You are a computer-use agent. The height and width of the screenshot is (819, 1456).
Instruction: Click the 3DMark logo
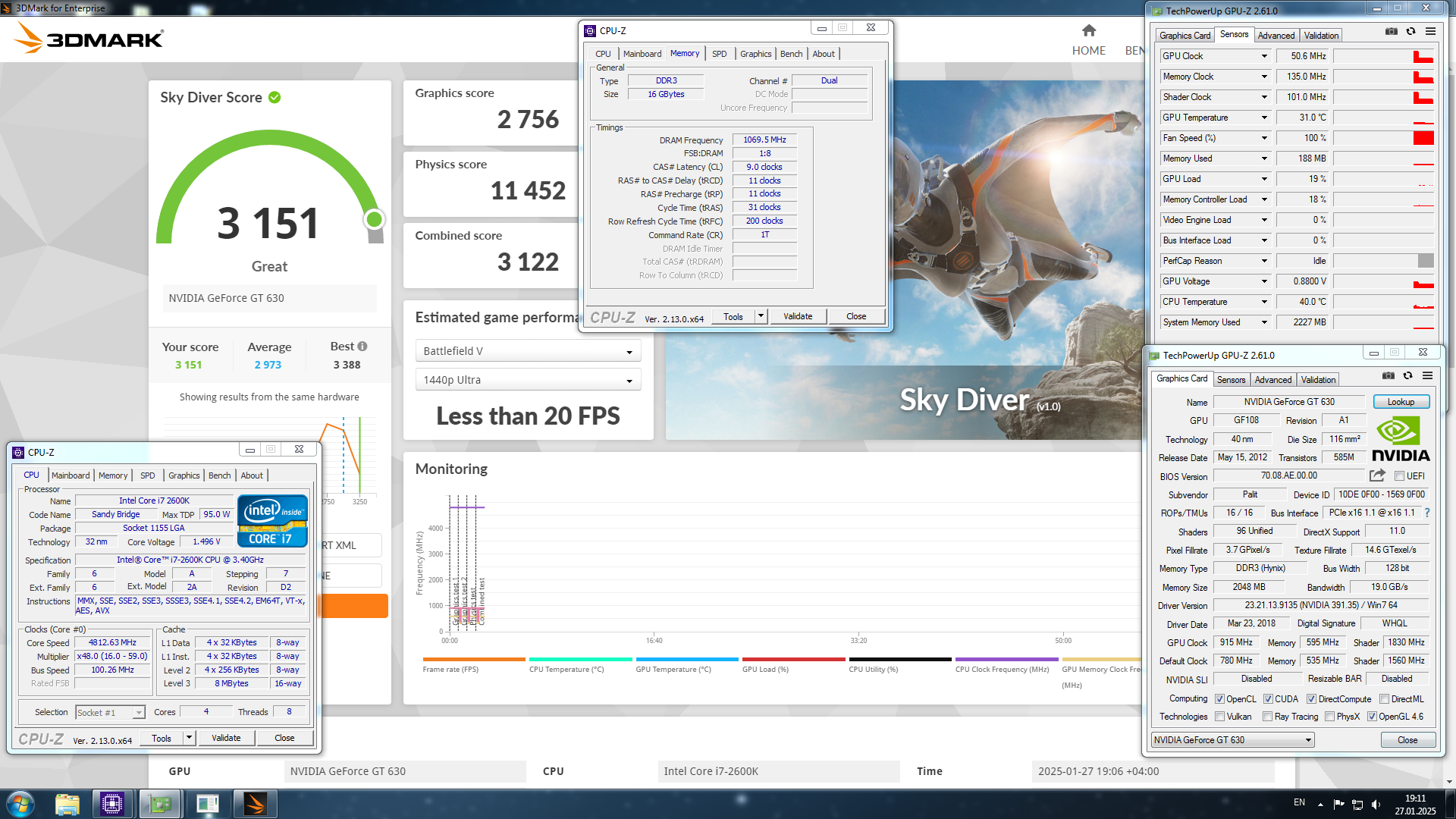89,37
